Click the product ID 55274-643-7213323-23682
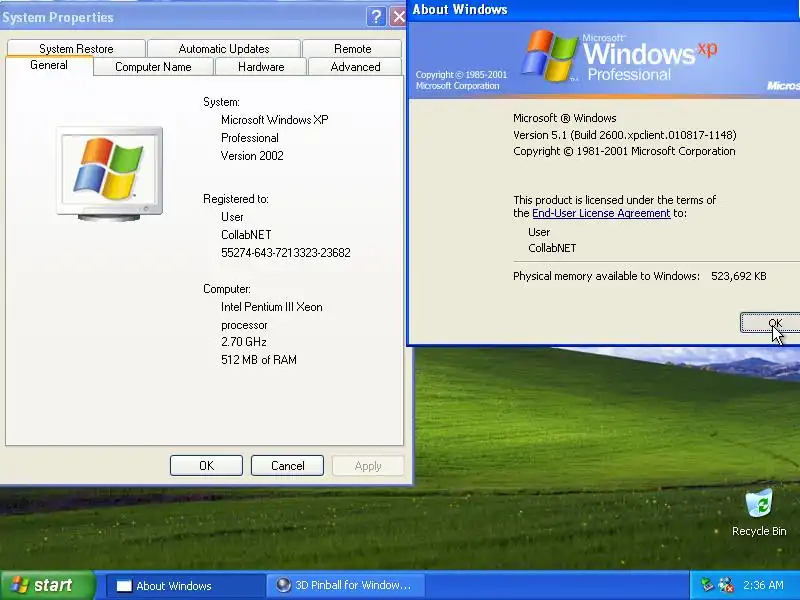Image resolution: width=800 pixels, height=600 pixels. coord(286,253)
